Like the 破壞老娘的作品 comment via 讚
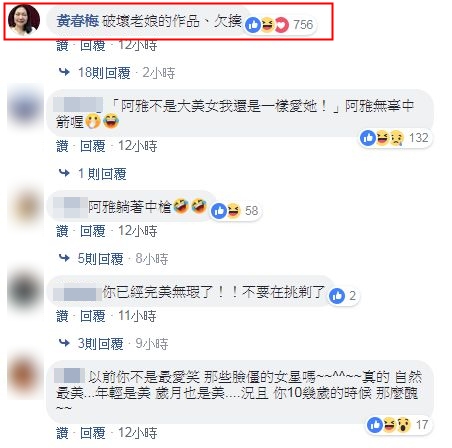 [x=62, y=46]
